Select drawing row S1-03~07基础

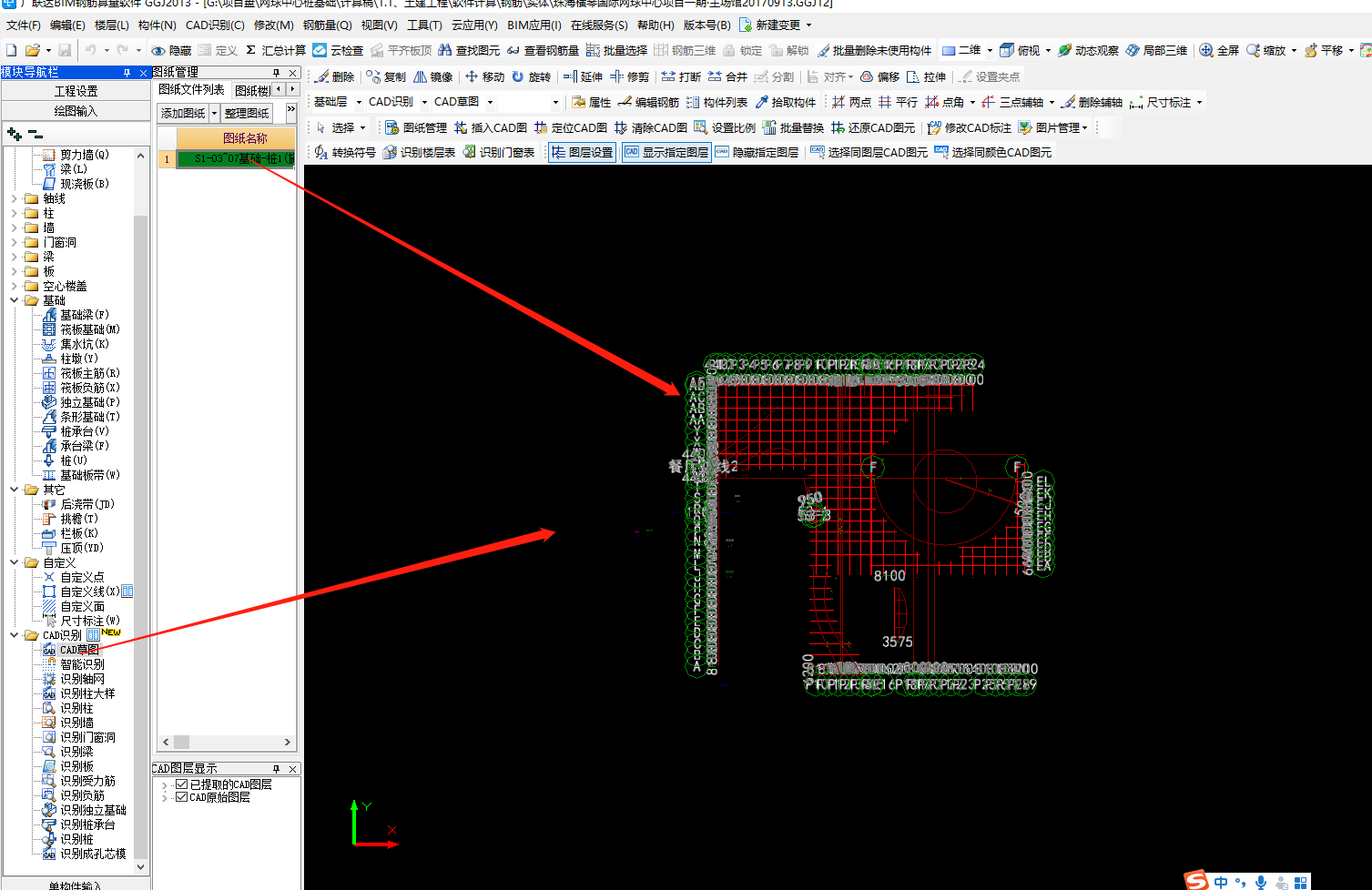[x=236, y=158]
